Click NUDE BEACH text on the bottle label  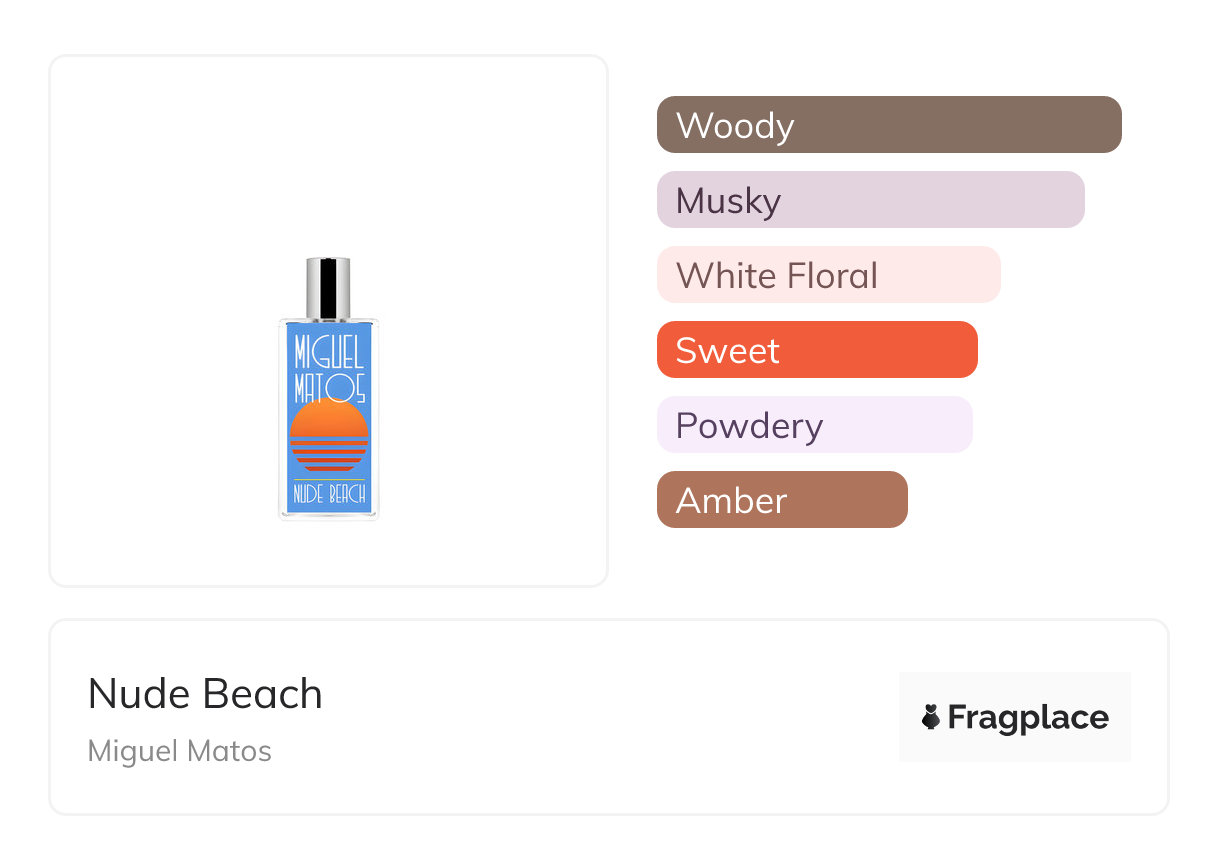[x=329, y=493]
